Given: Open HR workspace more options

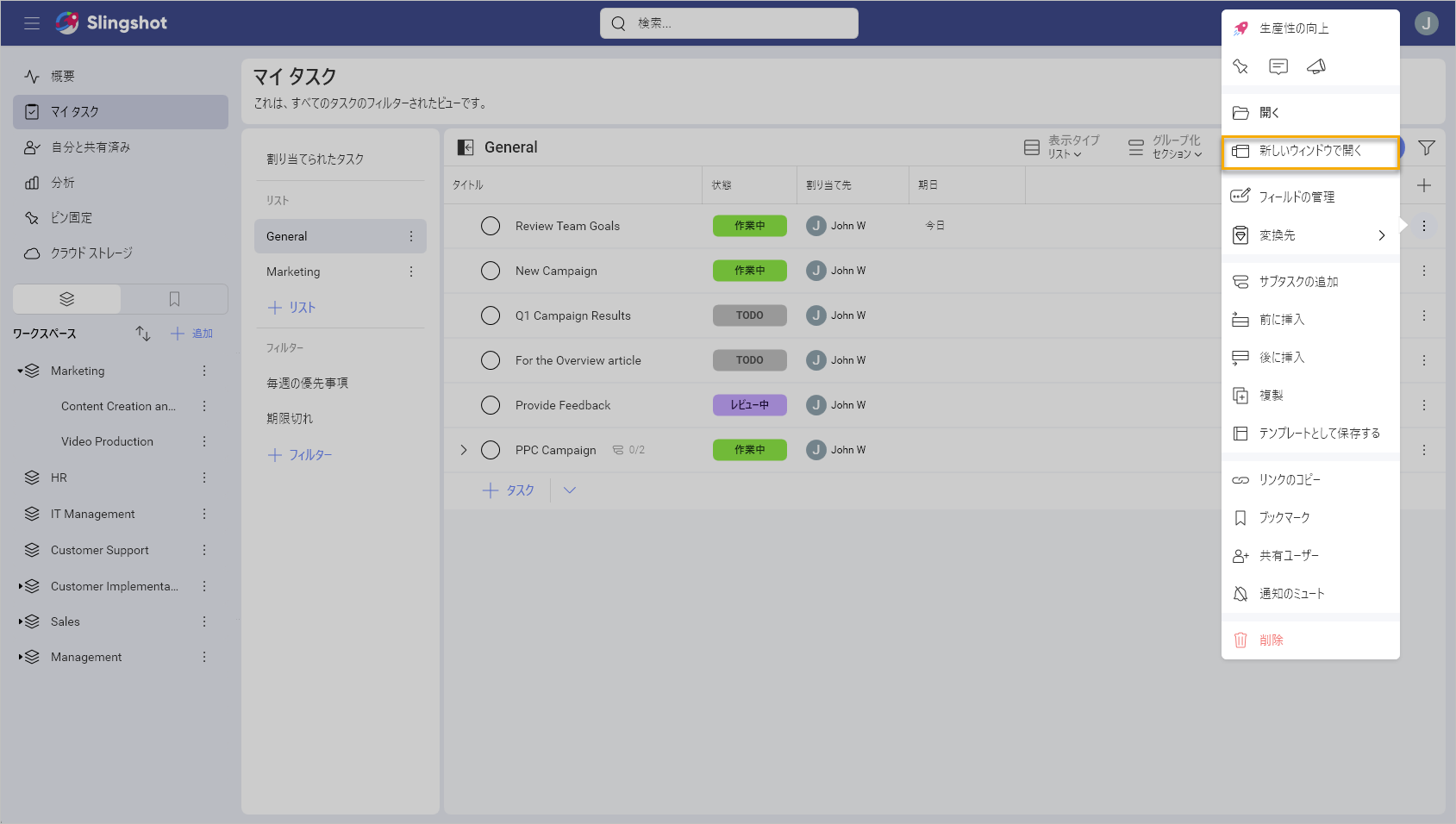Looking at the screenshot, I should (204, 478).
